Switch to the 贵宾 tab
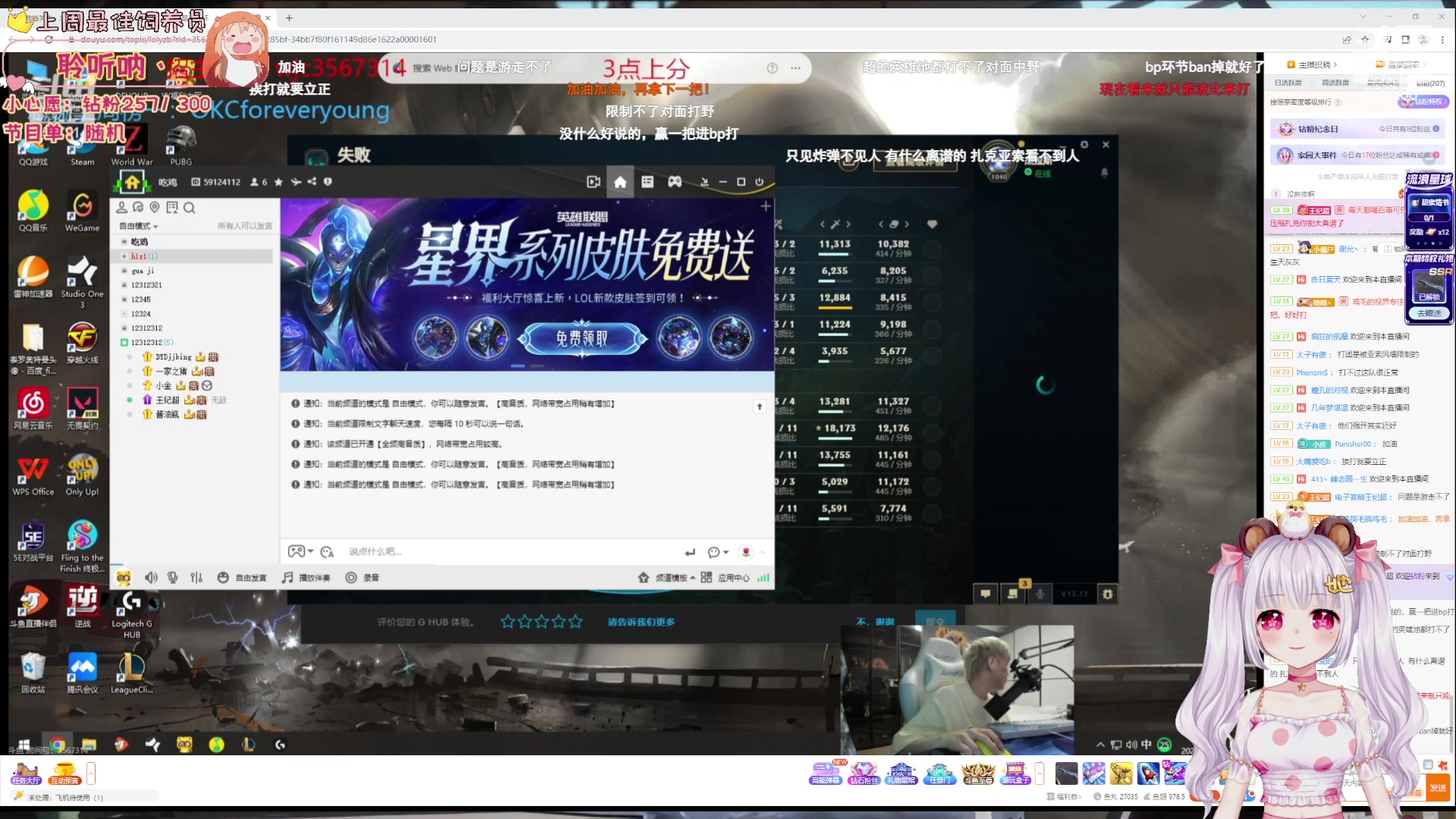Image resolution: width=1456 pixels, height=819 pixels. click(1382, 83)
